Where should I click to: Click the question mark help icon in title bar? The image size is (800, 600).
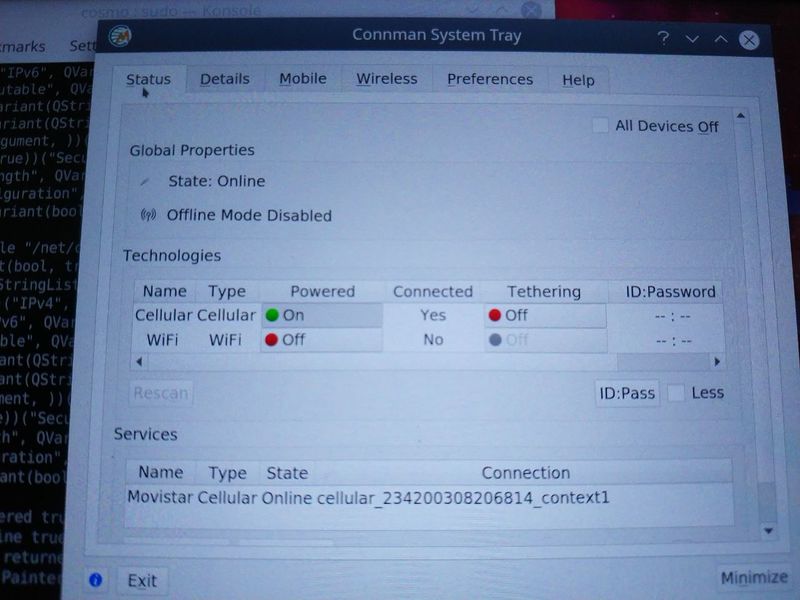tap(663, 38)
